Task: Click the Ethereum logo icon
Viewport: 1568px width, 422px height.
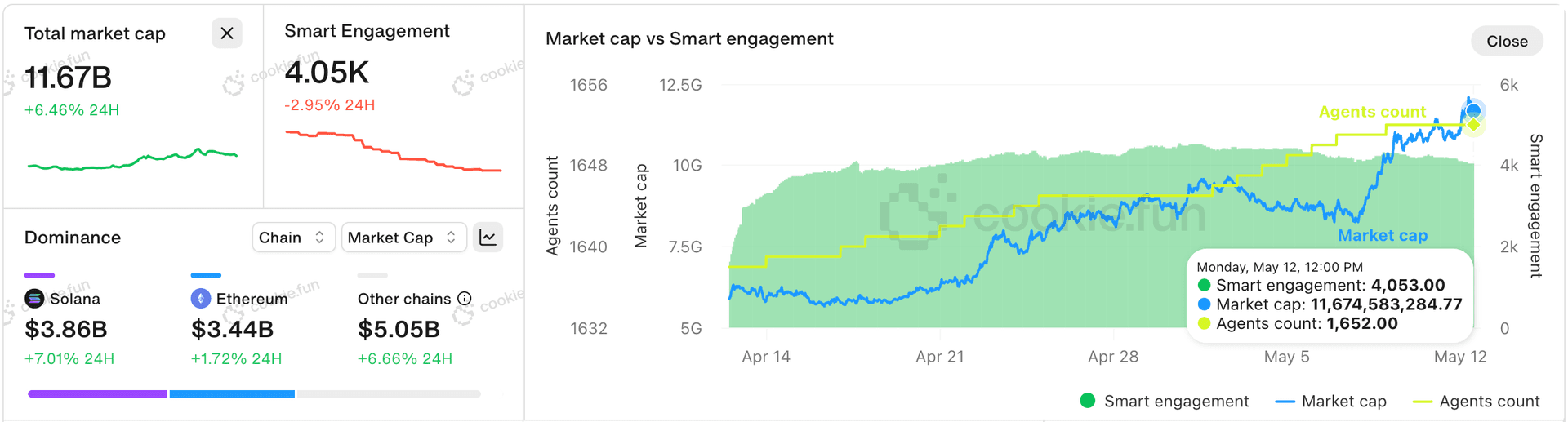Action: click(200, 299)
